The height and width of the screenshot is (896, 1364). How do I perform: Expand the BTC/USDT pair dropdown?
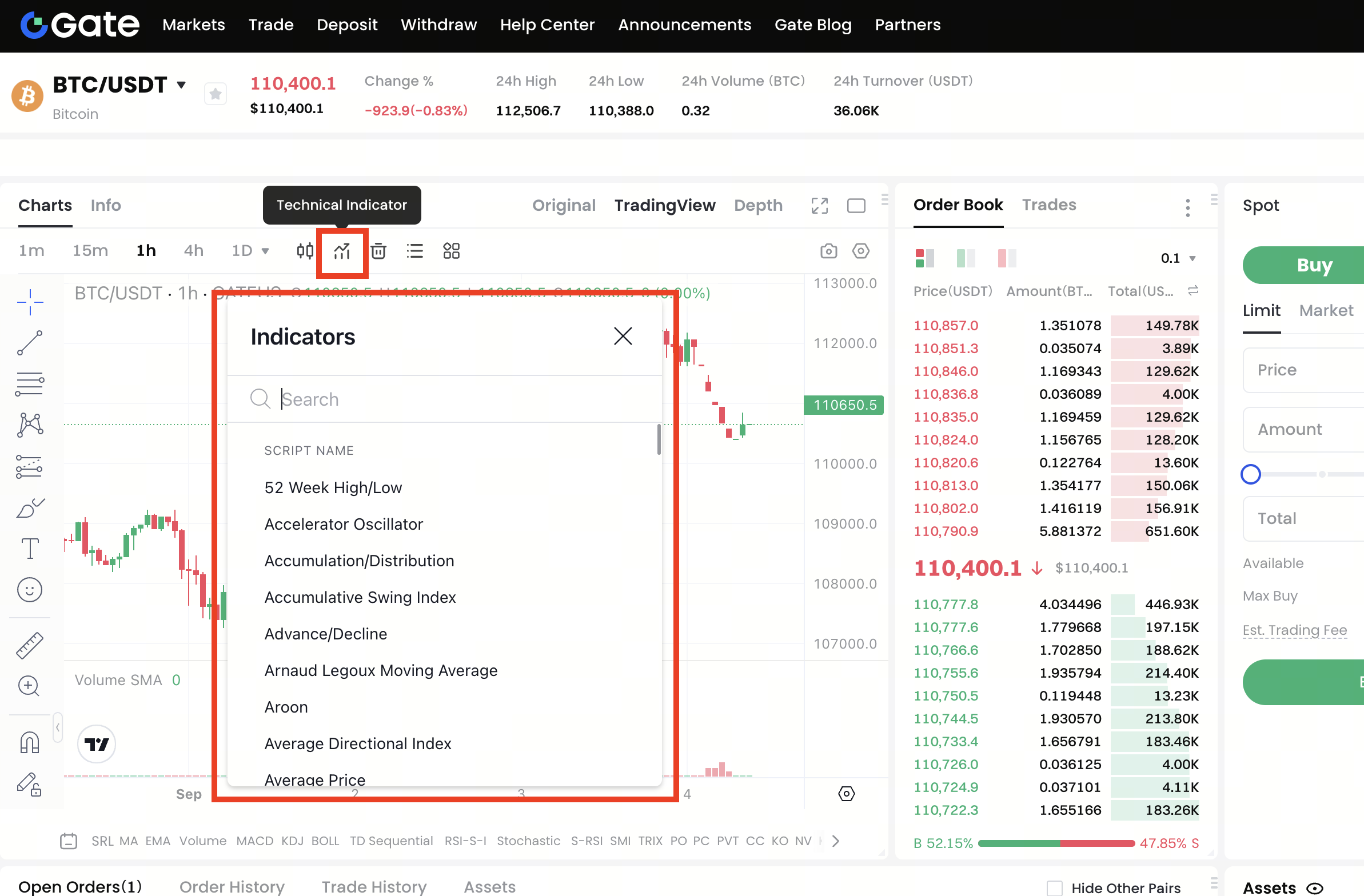(181, 85)
